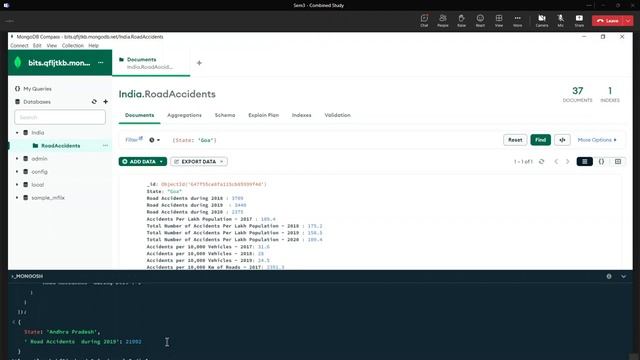
Task: Open the Connect menu in Compass
Action: [x=19, y=46]
